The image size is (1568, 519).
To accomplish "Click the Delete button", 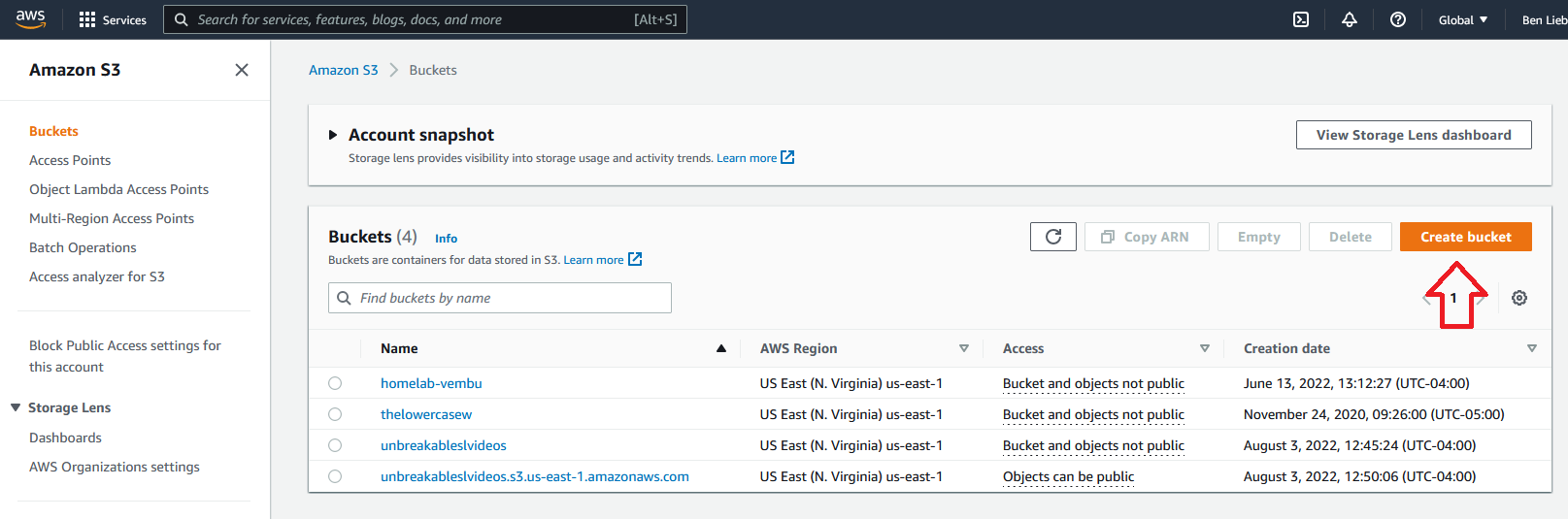I will (x=1351, y=237).
